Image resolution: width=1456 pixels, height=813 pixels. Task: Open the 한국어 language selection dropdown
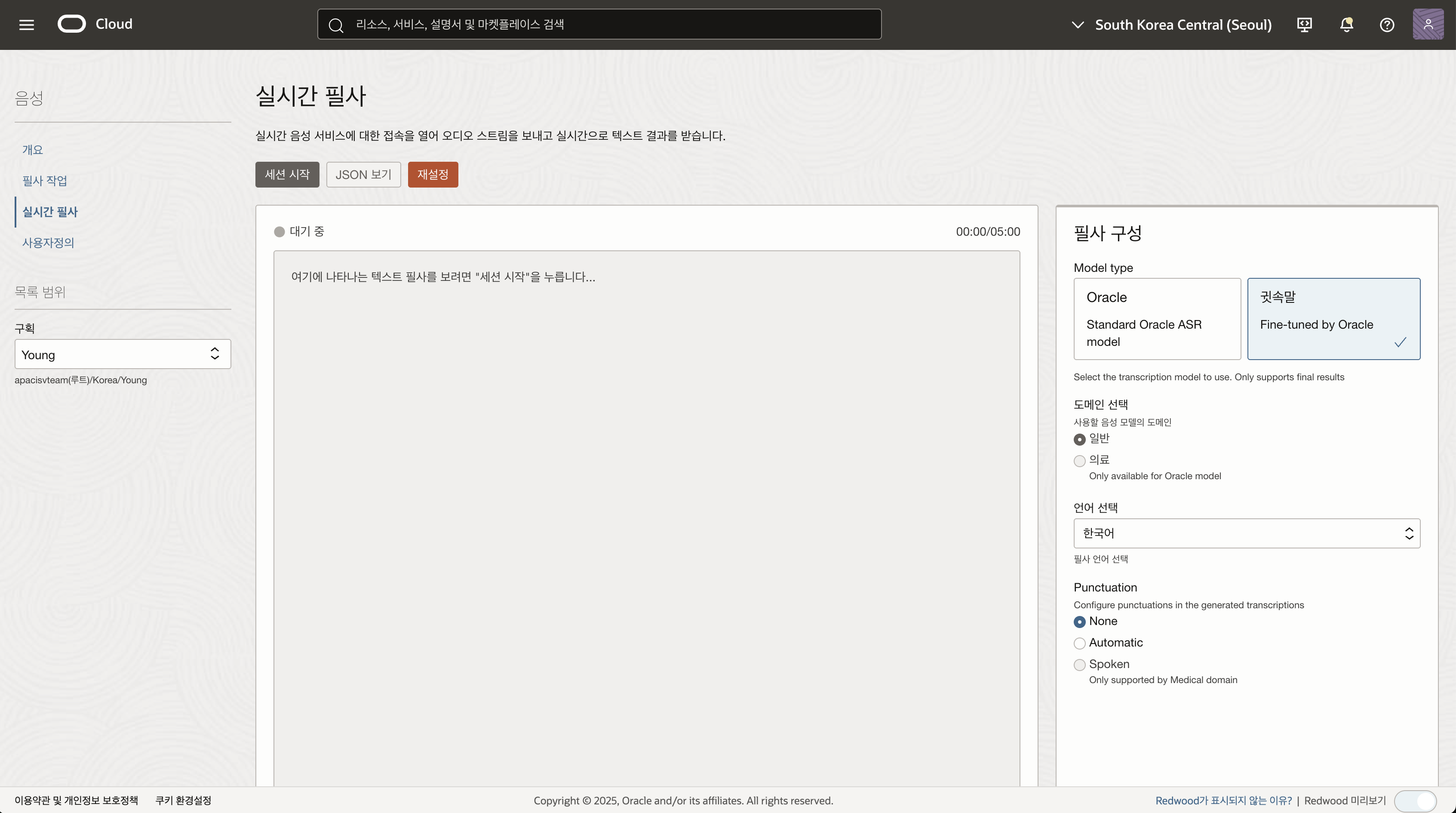(1246, 533)
